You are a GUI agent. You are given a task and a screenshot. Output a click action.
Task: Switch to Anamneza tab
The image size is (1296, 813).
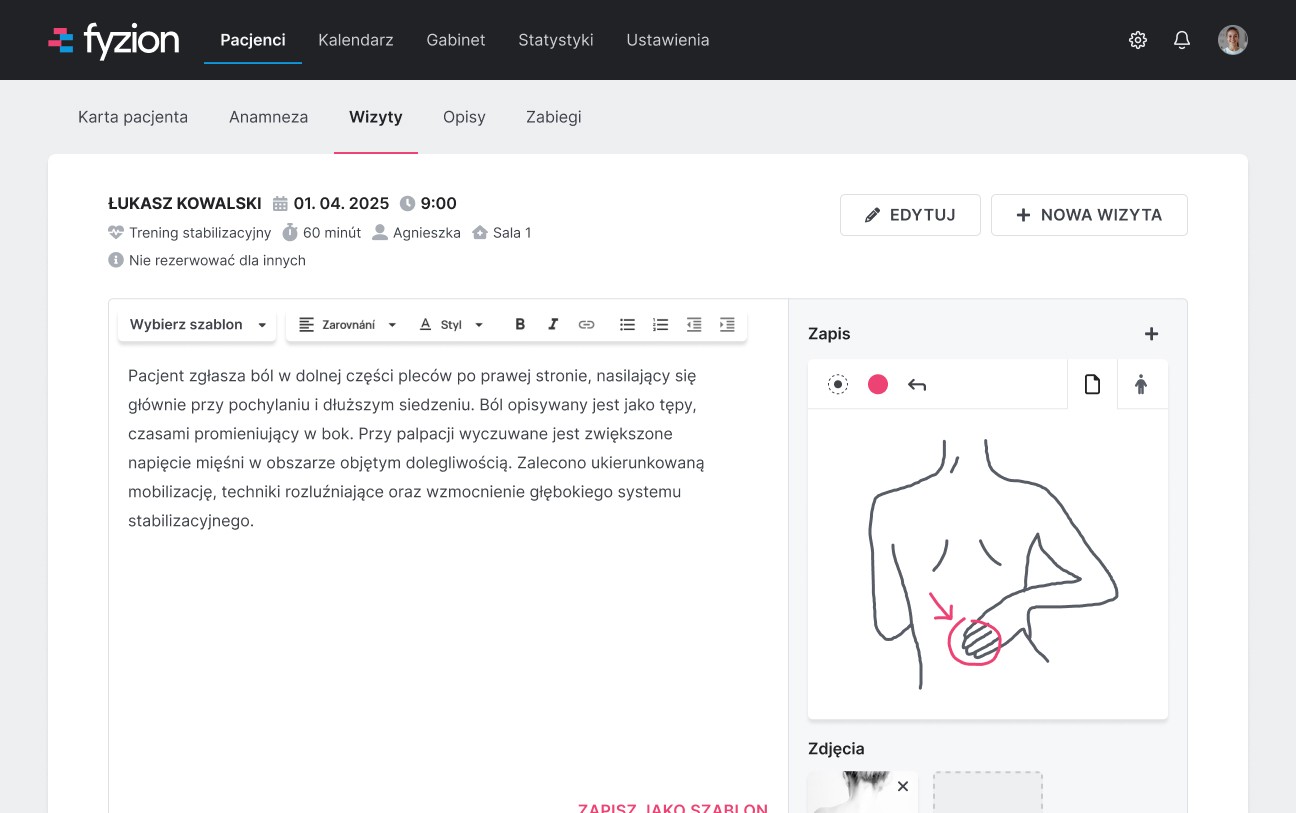pos(268,117)
